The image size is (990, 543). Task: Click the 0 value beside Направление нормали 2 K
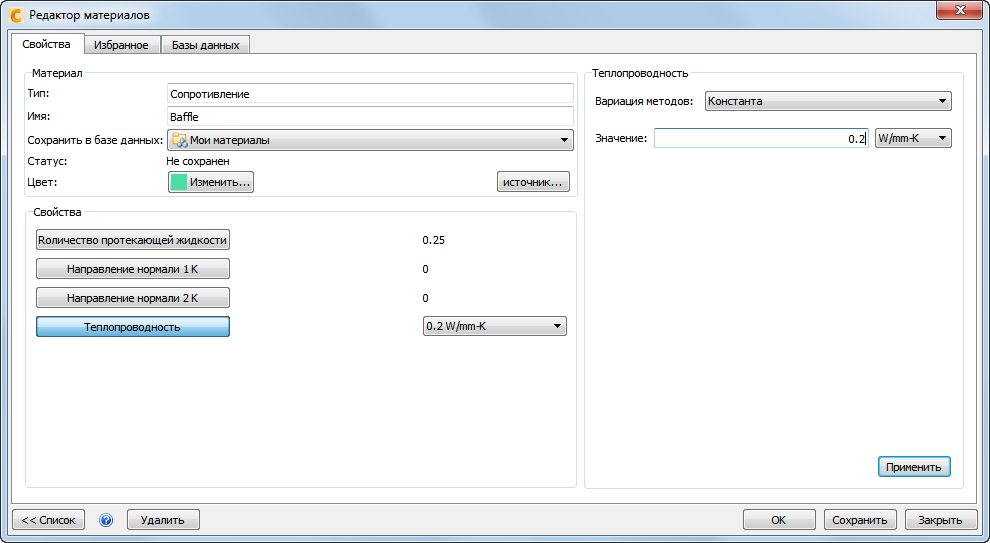426,298
